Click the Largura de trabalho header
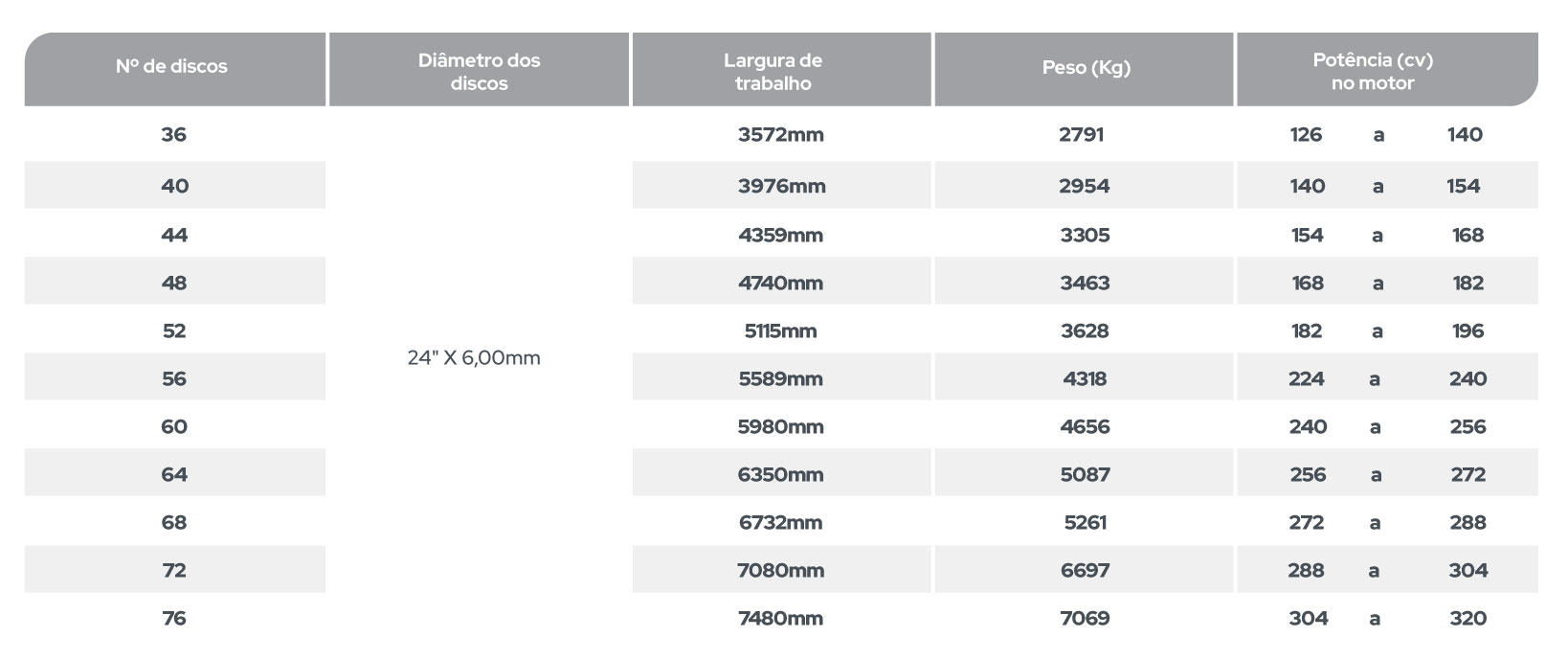1568x660 pixels. pyautogui.click(x=781, y=69)
